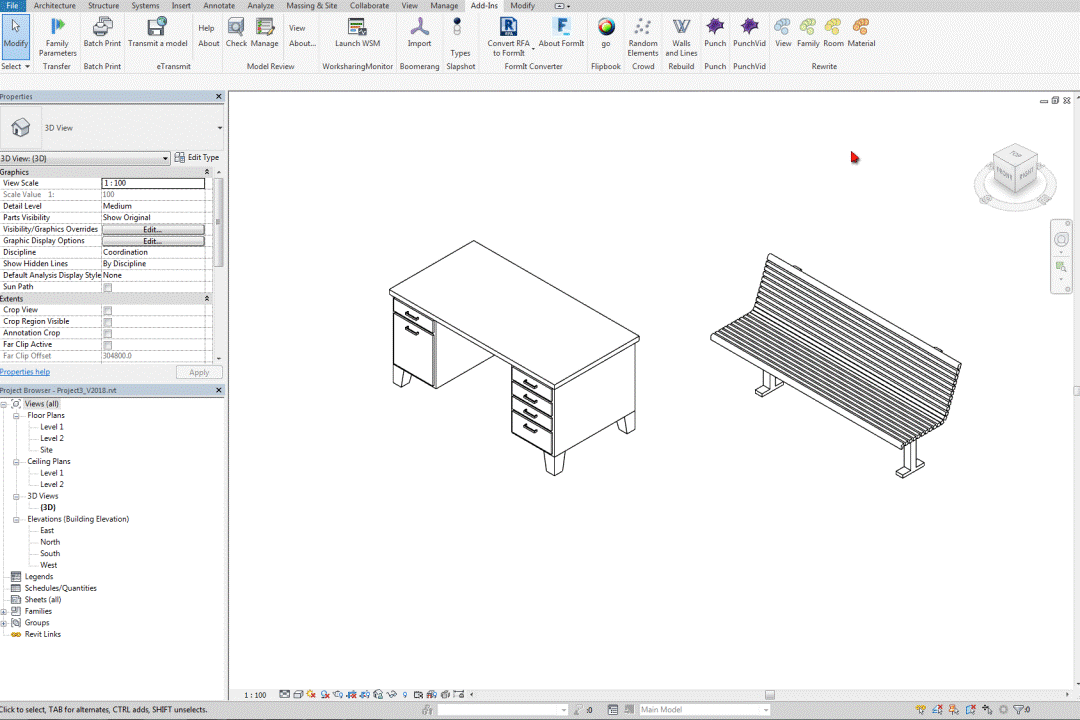
Task: Click the View Scale input field
Action: point(153,183)
